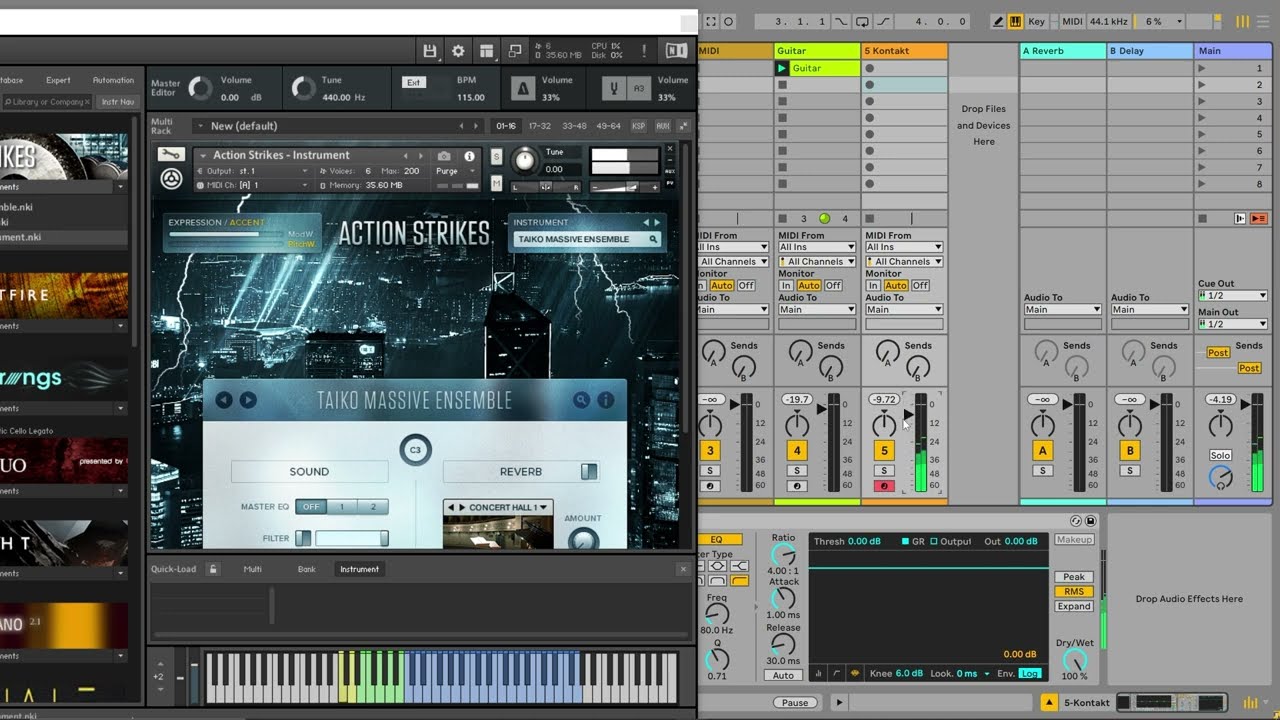
Task: Minimize Kontakt rack view icon
Action: (x=514, y=51)
